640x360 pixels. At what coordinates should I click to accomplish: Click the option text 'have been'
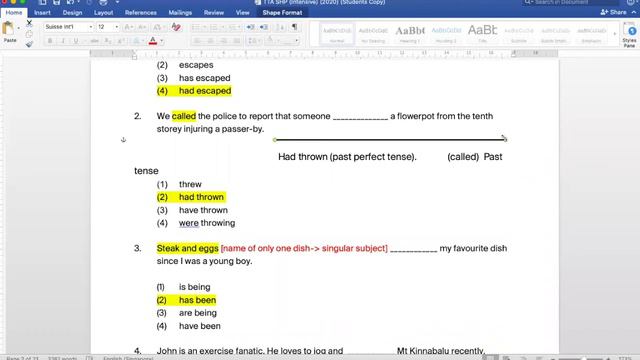200,326
